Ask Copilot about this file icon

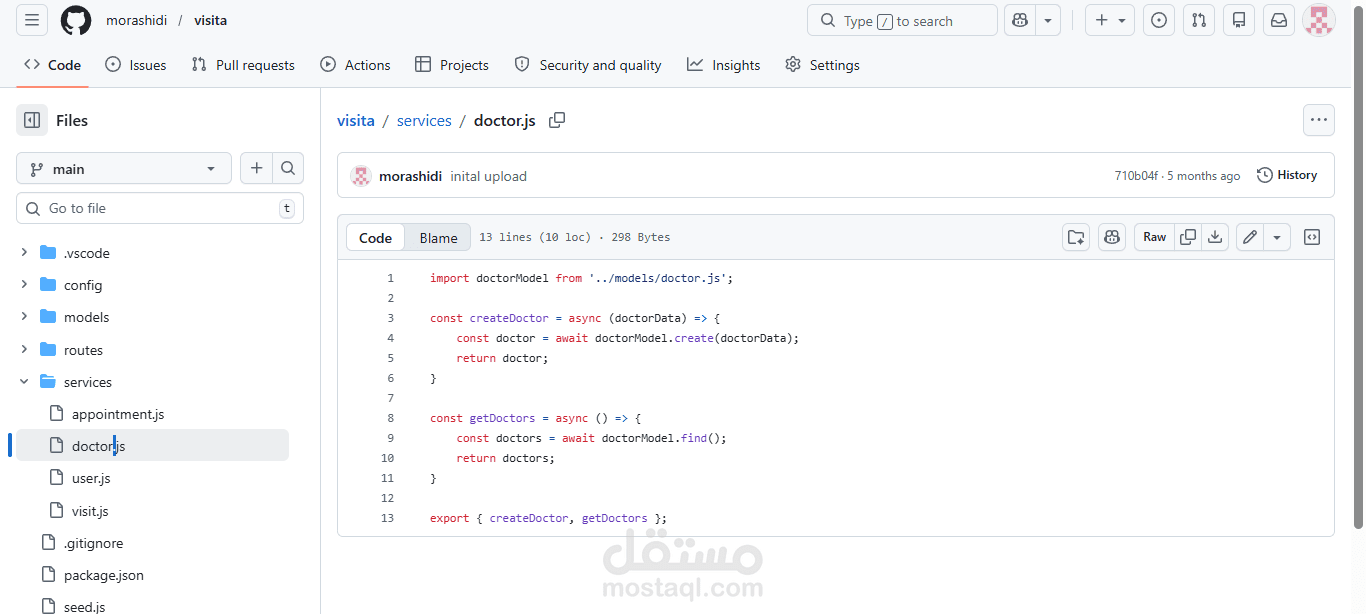pos(1112,237)
